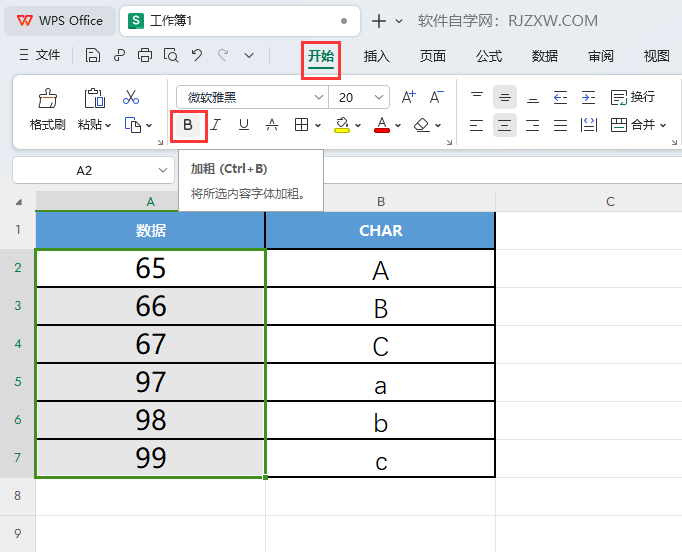Switch to Home (开始) tab
The height and width of the screenshot is (552, 682).
click(x=321, y=56)
